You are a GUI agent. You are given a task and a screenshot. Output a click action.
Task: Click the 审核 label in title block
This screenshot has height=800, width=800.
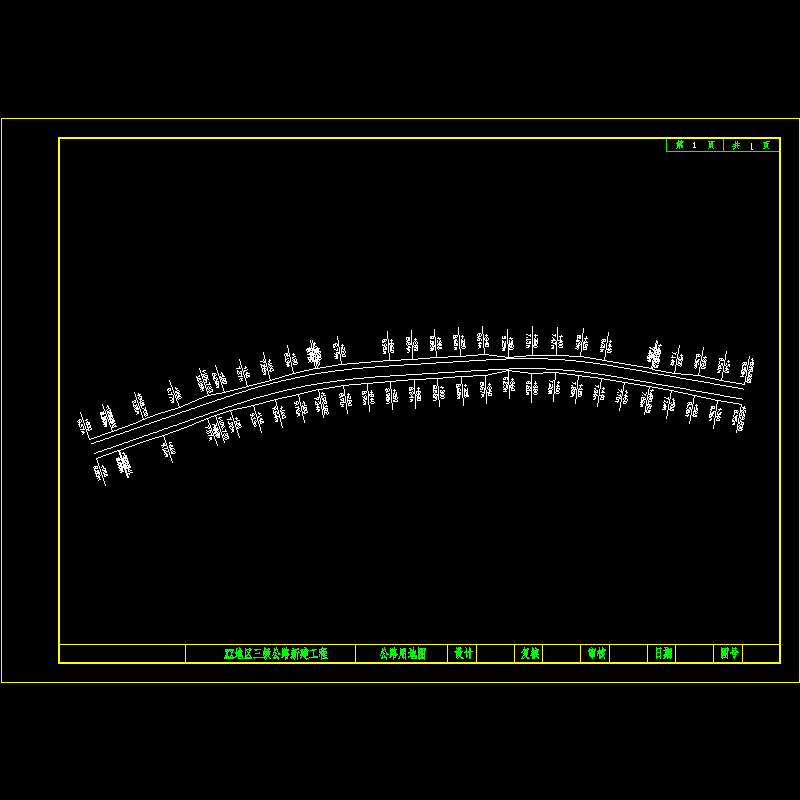coord(596,653)
